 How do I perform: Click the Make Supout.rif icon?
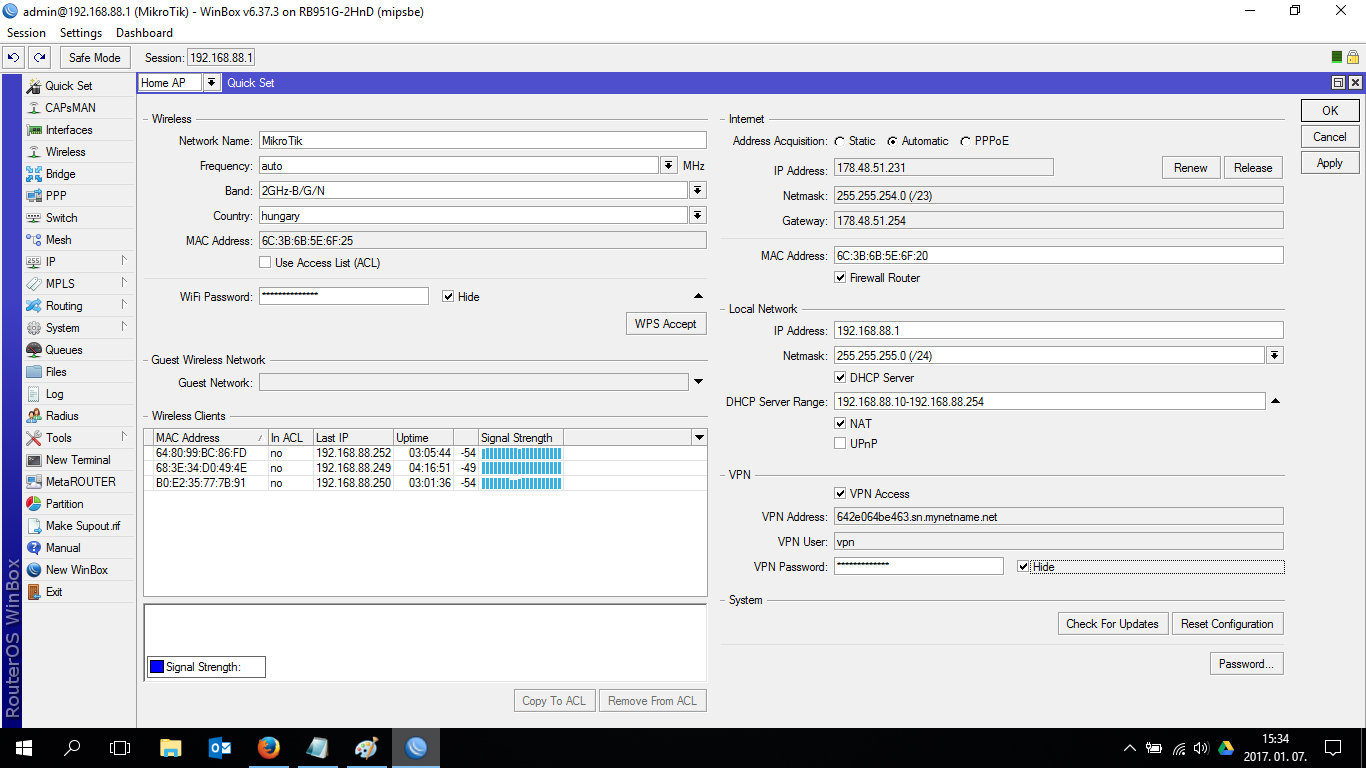pos(34,526)
